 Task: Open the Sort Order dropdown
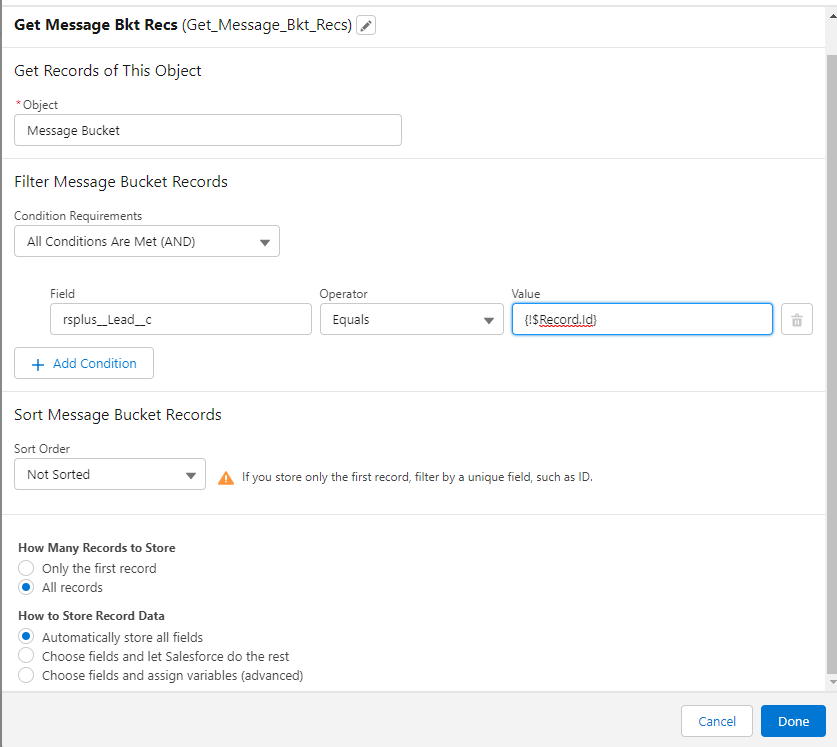click(x=110, y=474)
